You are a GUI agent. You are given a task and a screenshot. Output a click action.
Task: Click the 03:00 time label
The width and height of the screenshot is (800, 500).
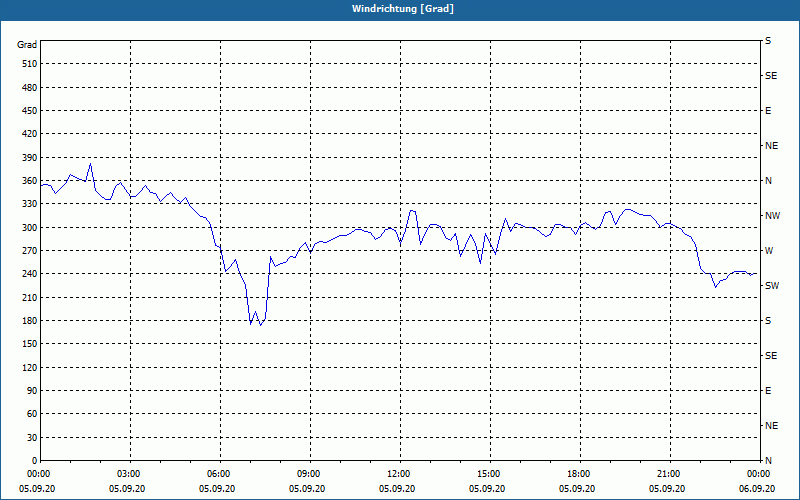128,474
